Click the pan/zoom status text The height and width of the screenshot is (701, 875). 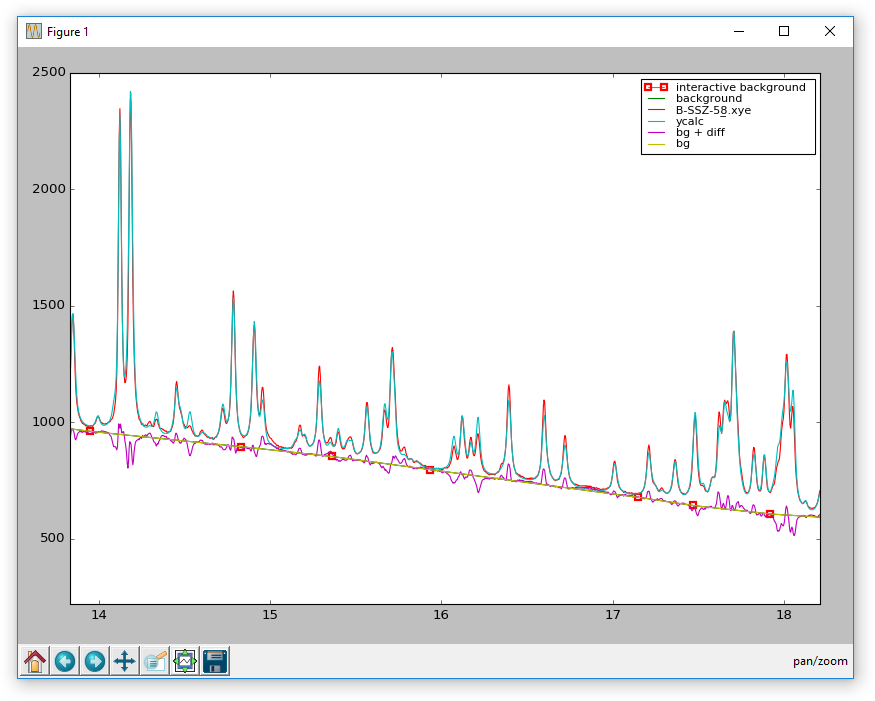point(820,661)
